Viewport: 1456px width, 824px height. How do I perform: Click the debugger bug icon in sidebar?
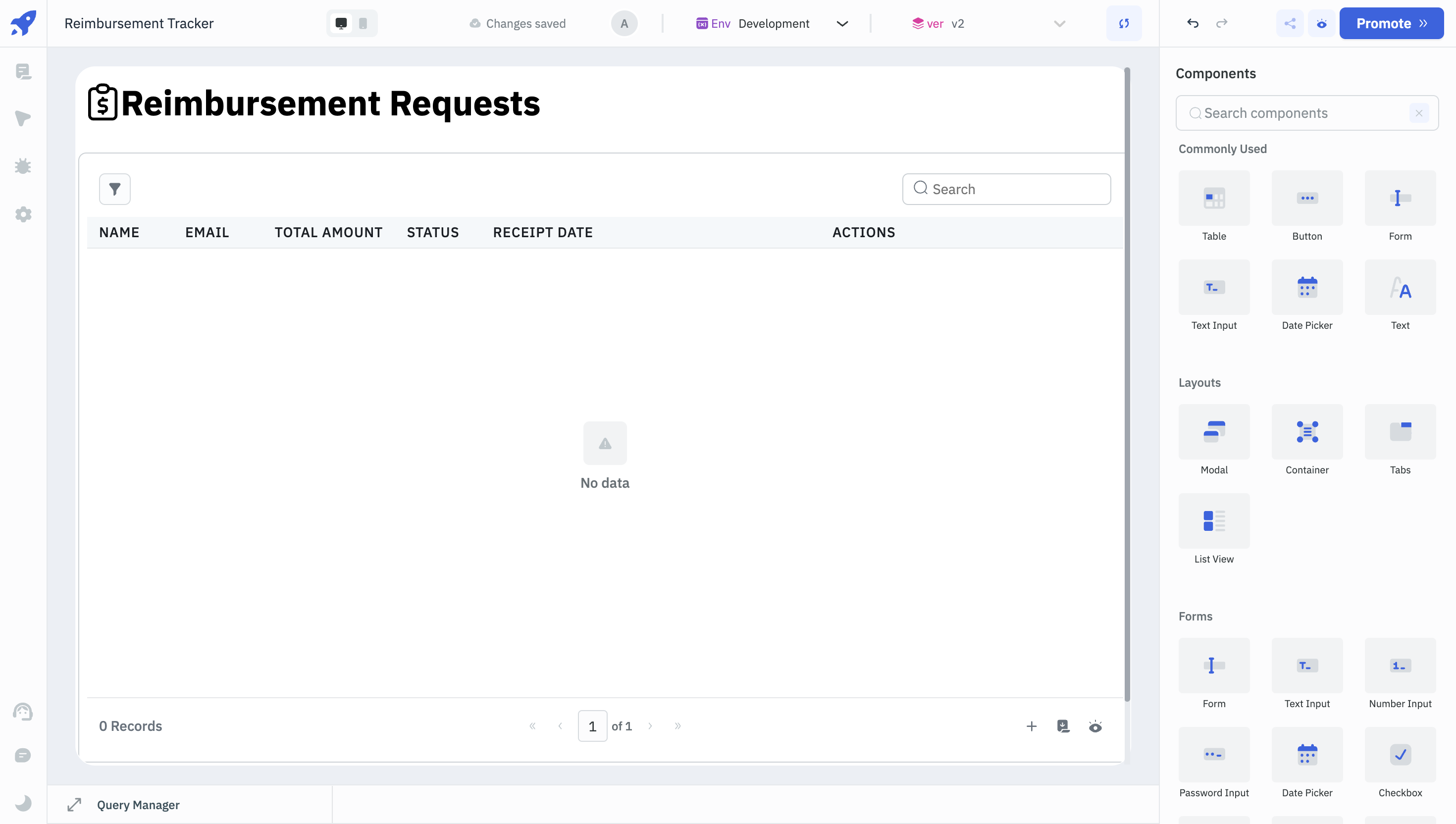[x=23, y=166]
